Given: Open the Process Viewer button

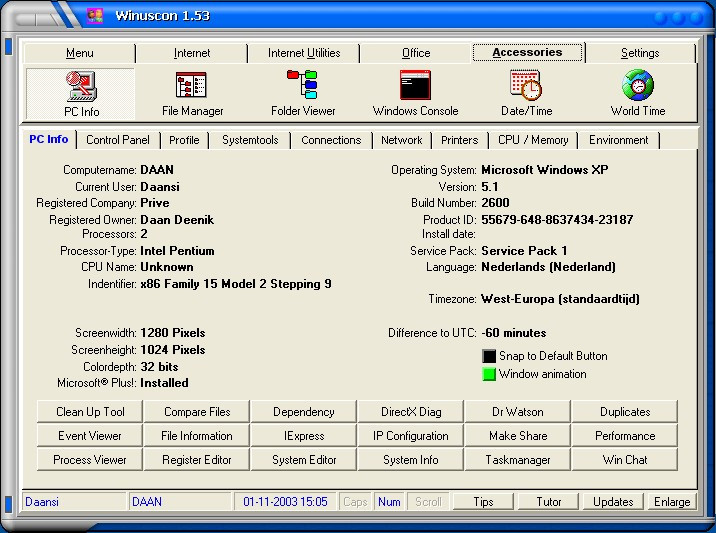Looking at the screenshot, I should pos(90,459).
